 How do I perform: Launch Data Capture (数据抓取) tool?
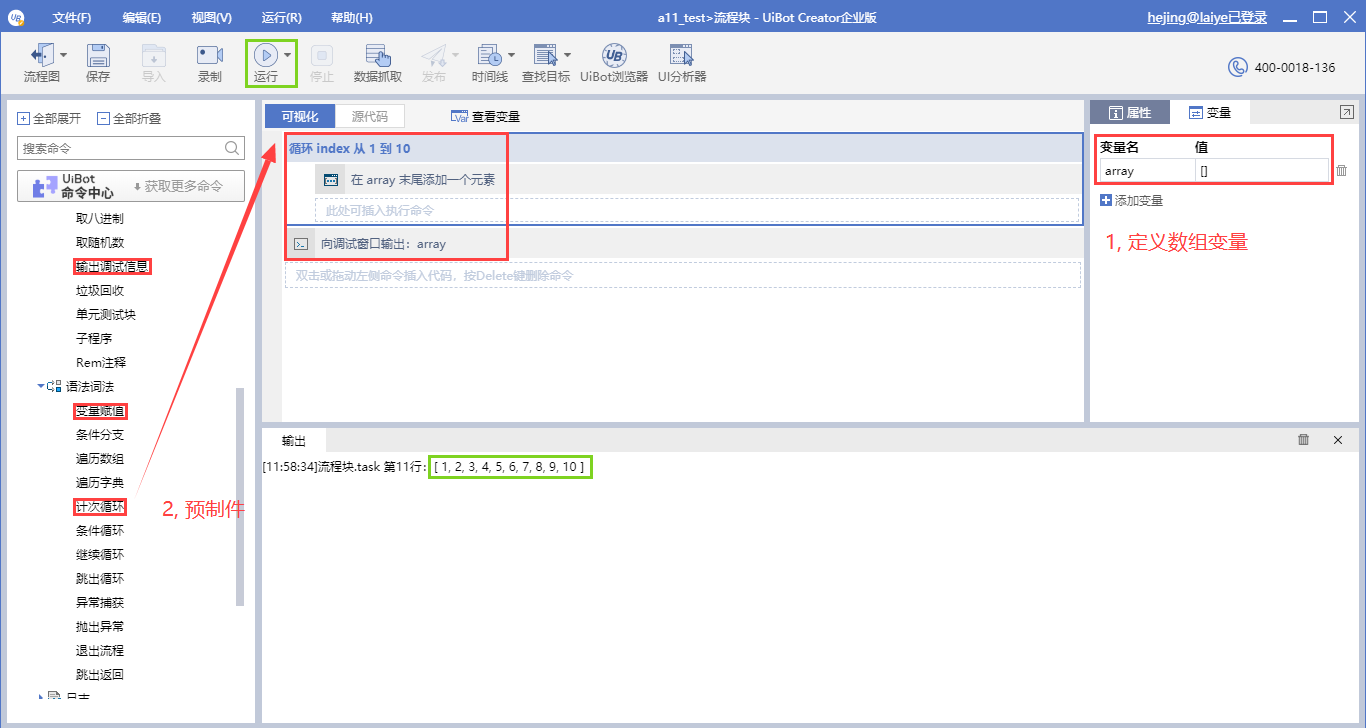coord(378,56)
